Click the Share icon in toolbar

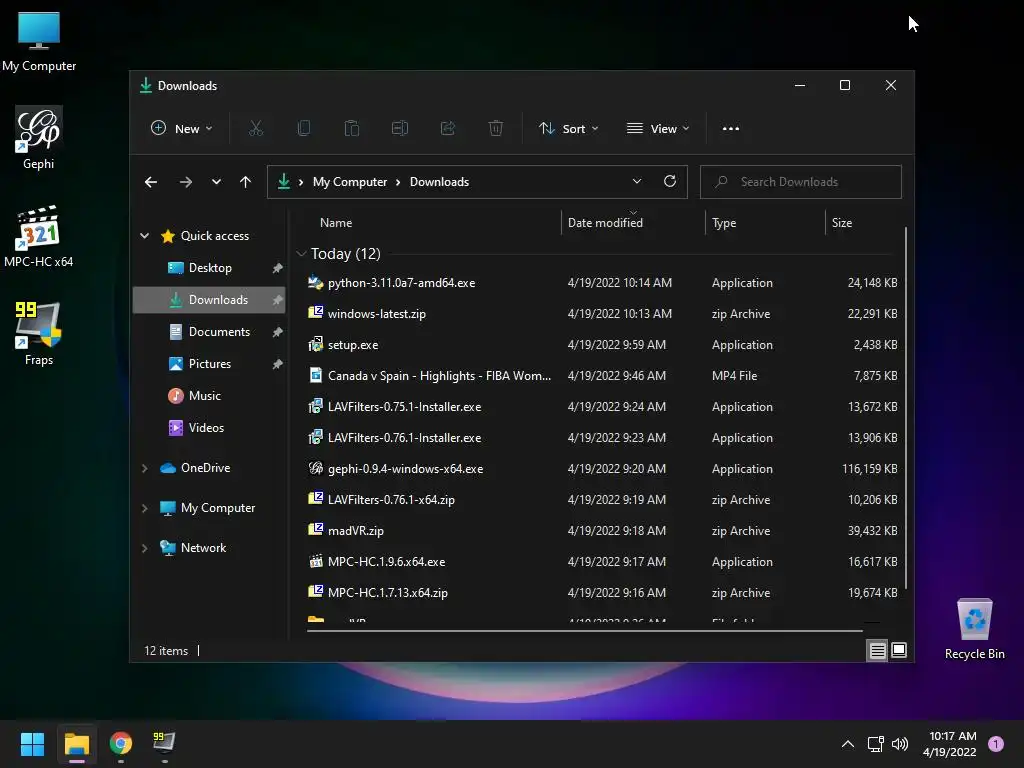(x=447, y=129)
